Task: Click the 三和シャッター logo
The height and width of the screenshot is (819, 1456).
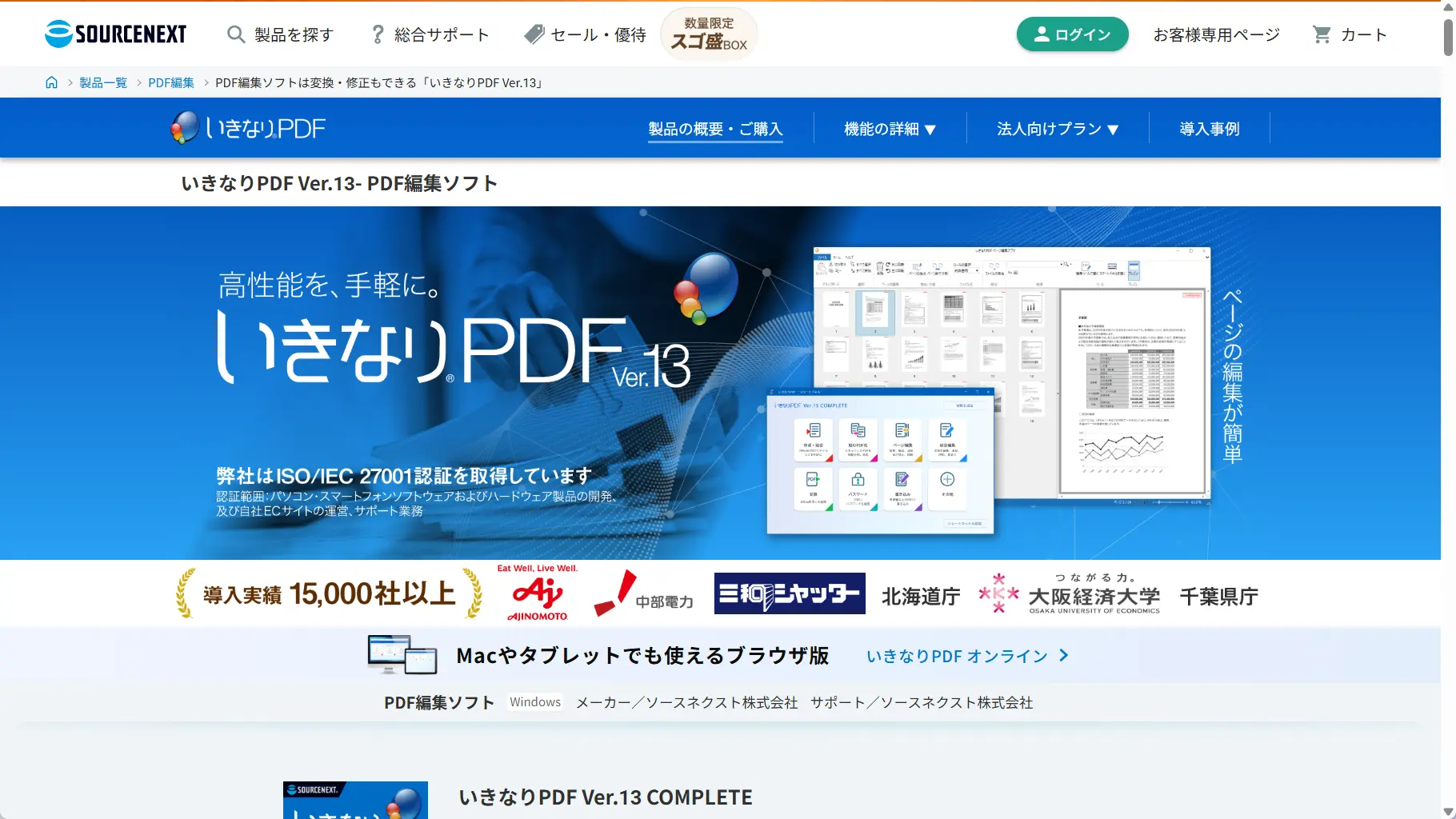Action: point(790,593)
